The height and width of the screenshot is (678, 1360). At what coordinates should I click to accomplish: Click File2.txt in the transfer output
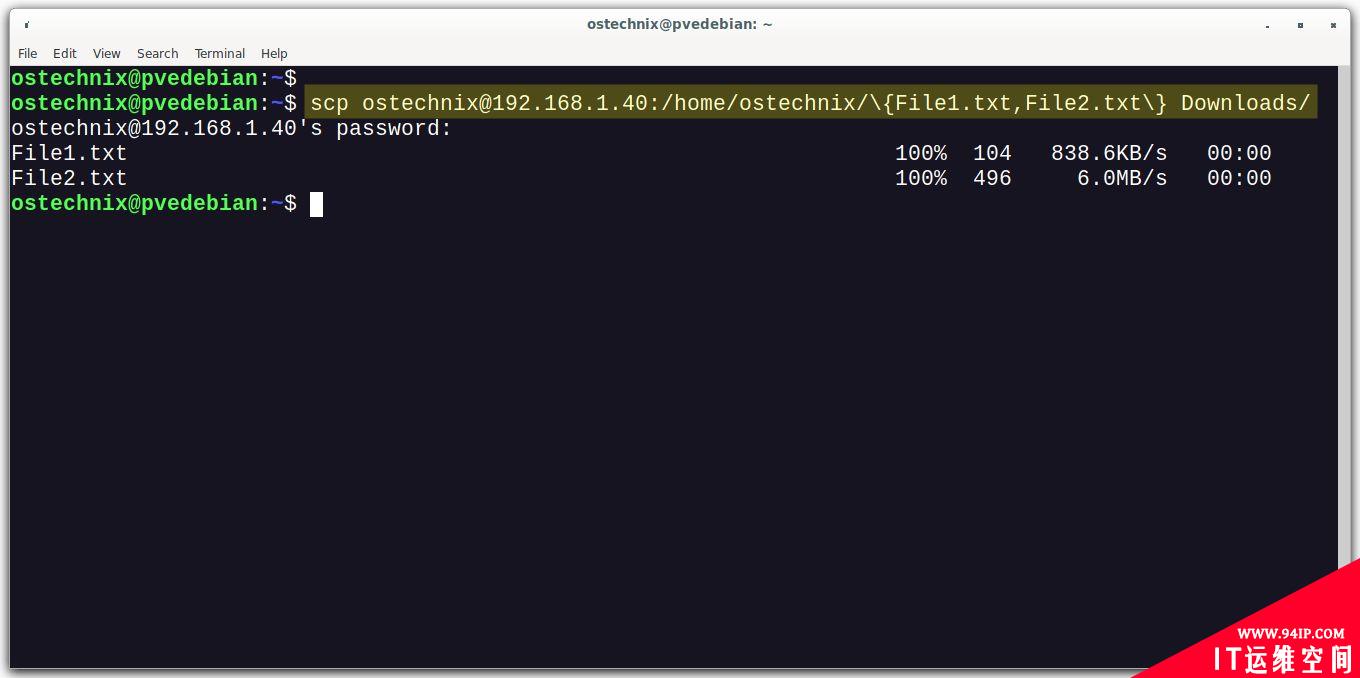click(69, 178)
